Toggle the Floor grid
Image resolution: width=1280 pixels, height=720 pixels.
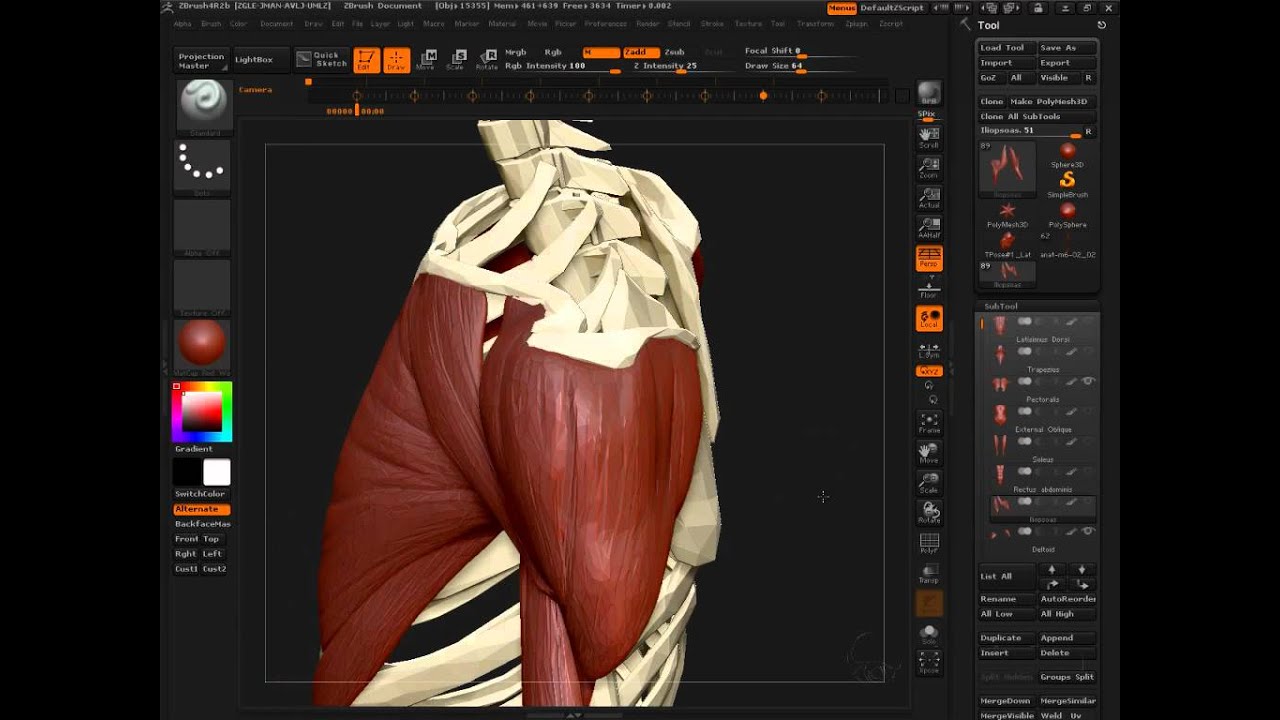tap(929, 288)
